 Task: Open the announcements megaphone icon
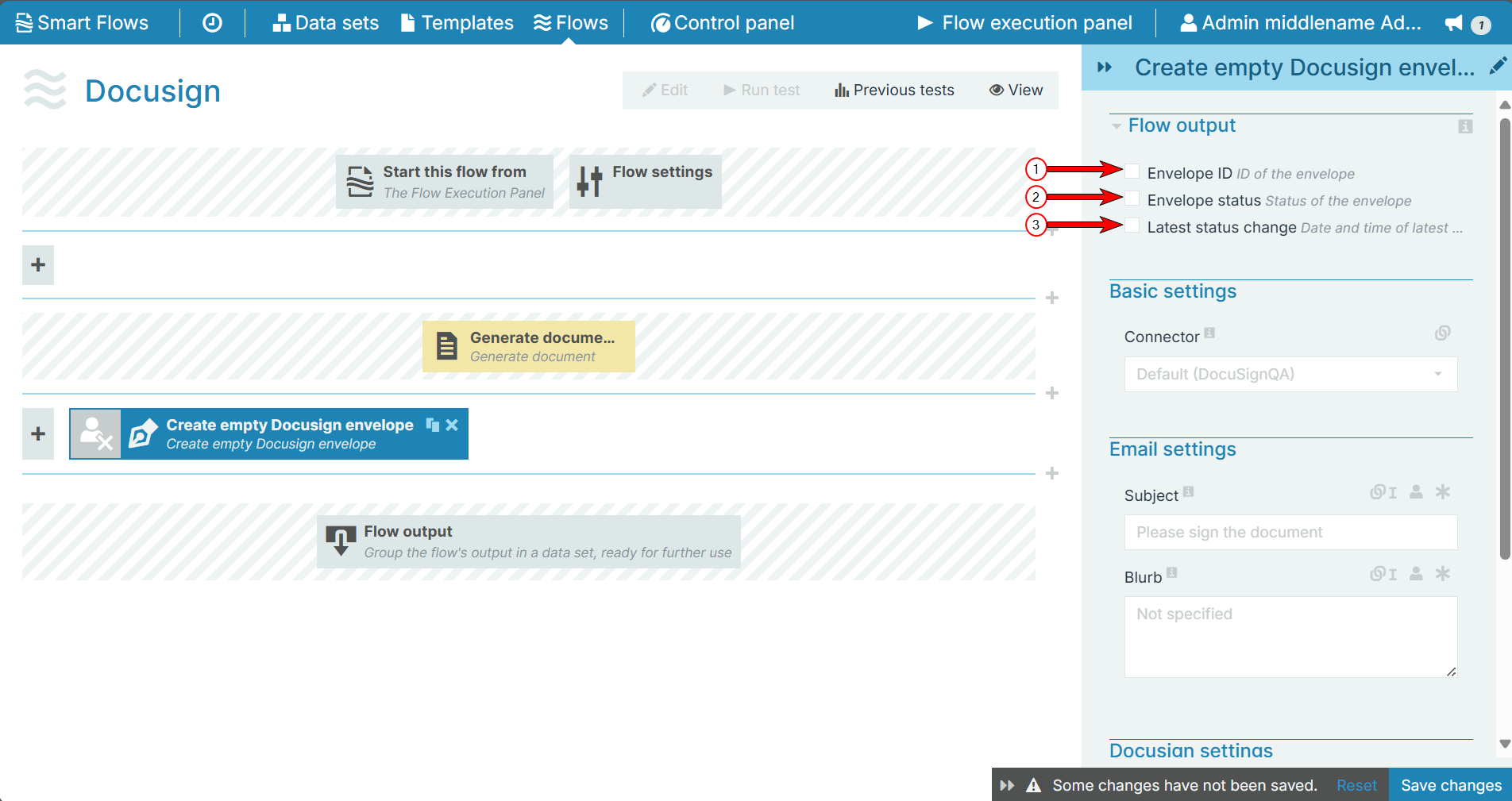[1453, 23]
